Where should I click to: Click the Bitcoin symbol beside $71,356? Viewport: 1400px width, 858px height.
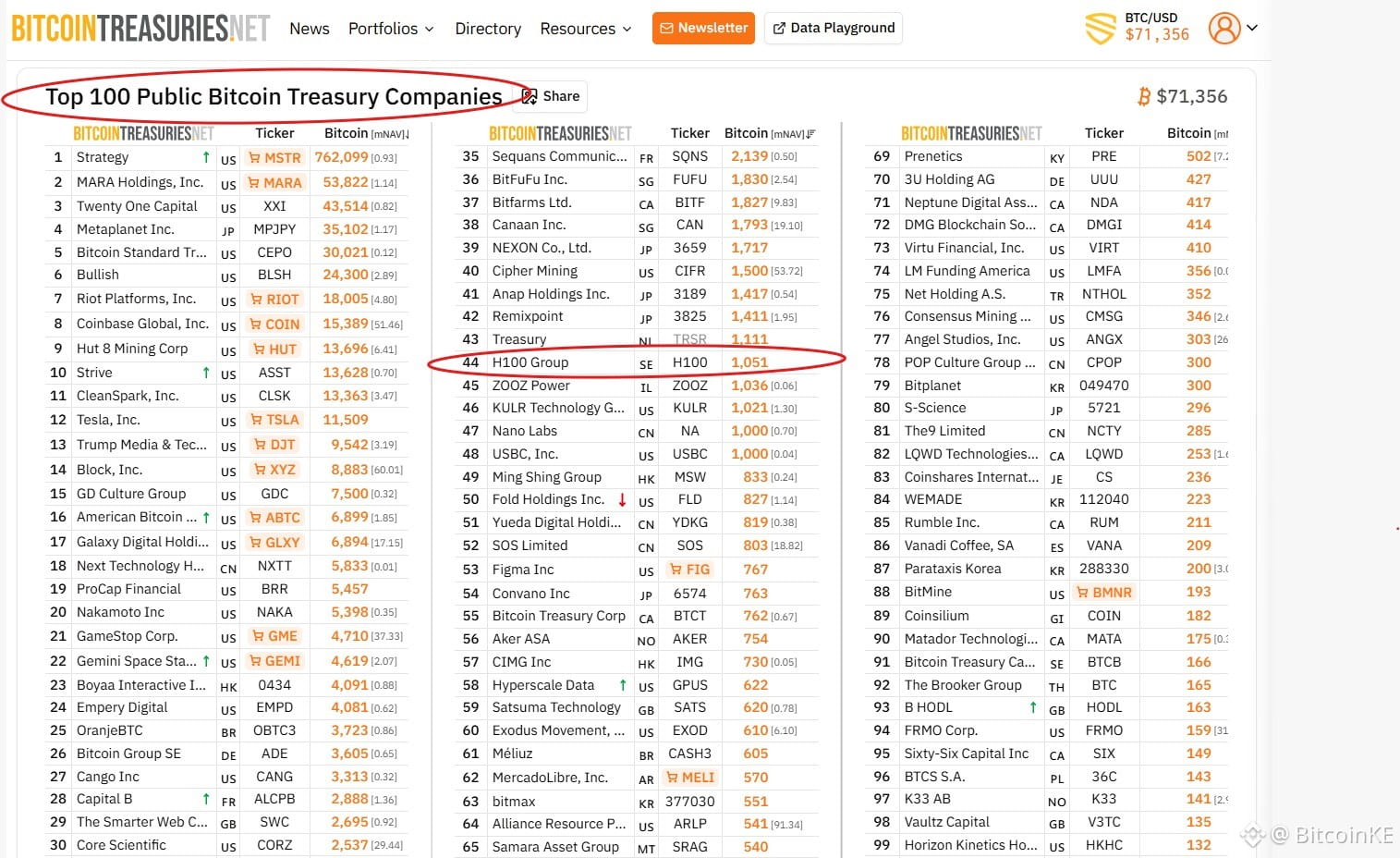(x=1144, y=96)
